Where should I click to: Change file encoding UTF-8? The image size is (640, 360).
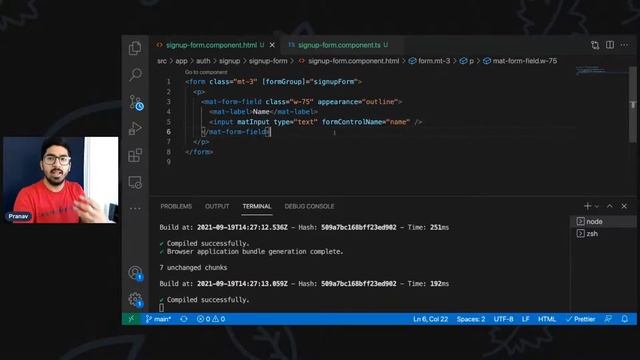tap(503, 319)
